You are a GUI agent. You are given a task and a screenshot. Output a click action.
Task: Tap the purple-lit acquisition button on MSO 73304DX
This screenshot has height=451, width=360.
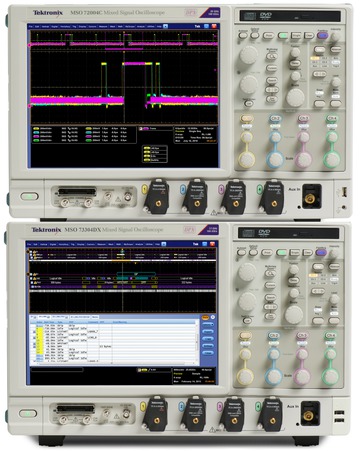point(321,253)
